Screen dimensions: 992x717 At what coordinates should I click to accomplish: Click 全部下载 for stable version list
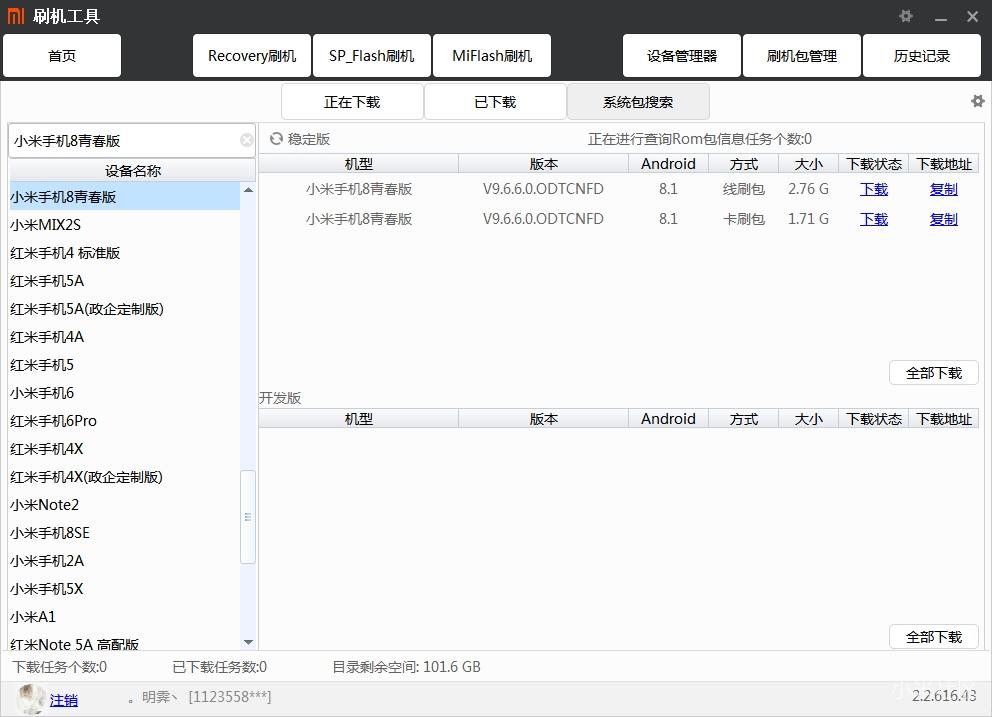click(934, 373)
